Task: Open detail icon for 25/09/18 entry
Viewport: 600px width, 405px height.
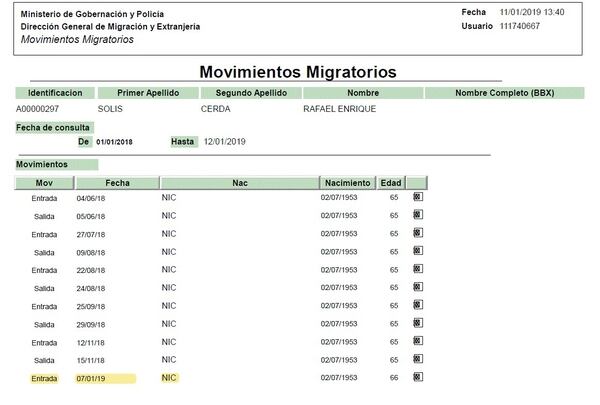Action: pyautogui.click(x=418, y=306)
